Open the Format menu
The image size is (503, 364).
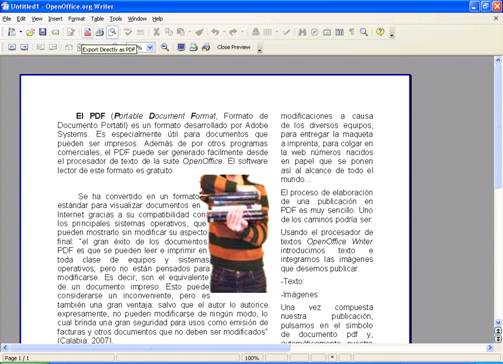point(76,19)
